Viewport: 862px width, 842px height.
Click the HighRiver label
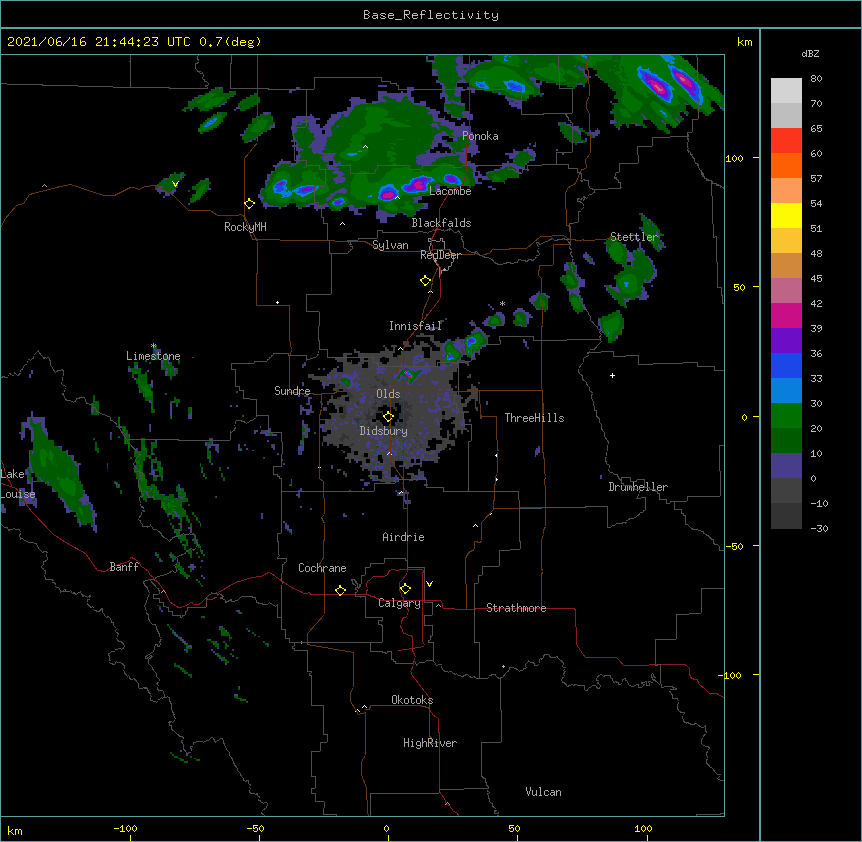tap(430, 743)
